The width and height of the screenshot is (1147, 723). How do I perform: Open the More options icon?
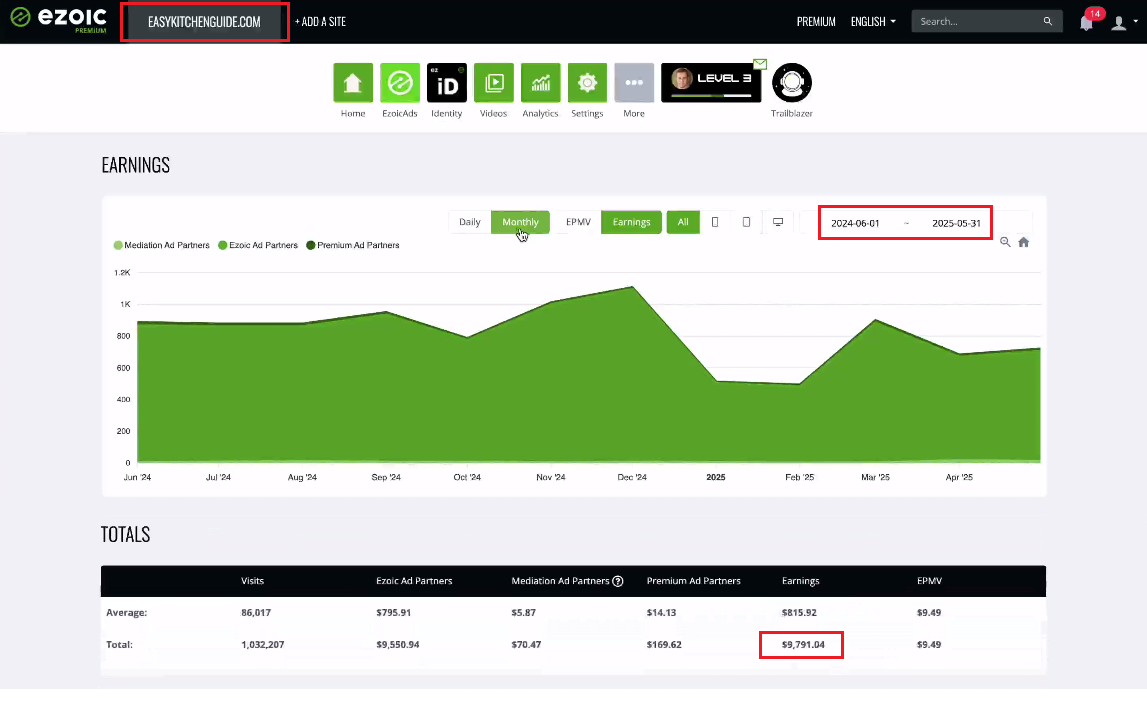(633, 83)
